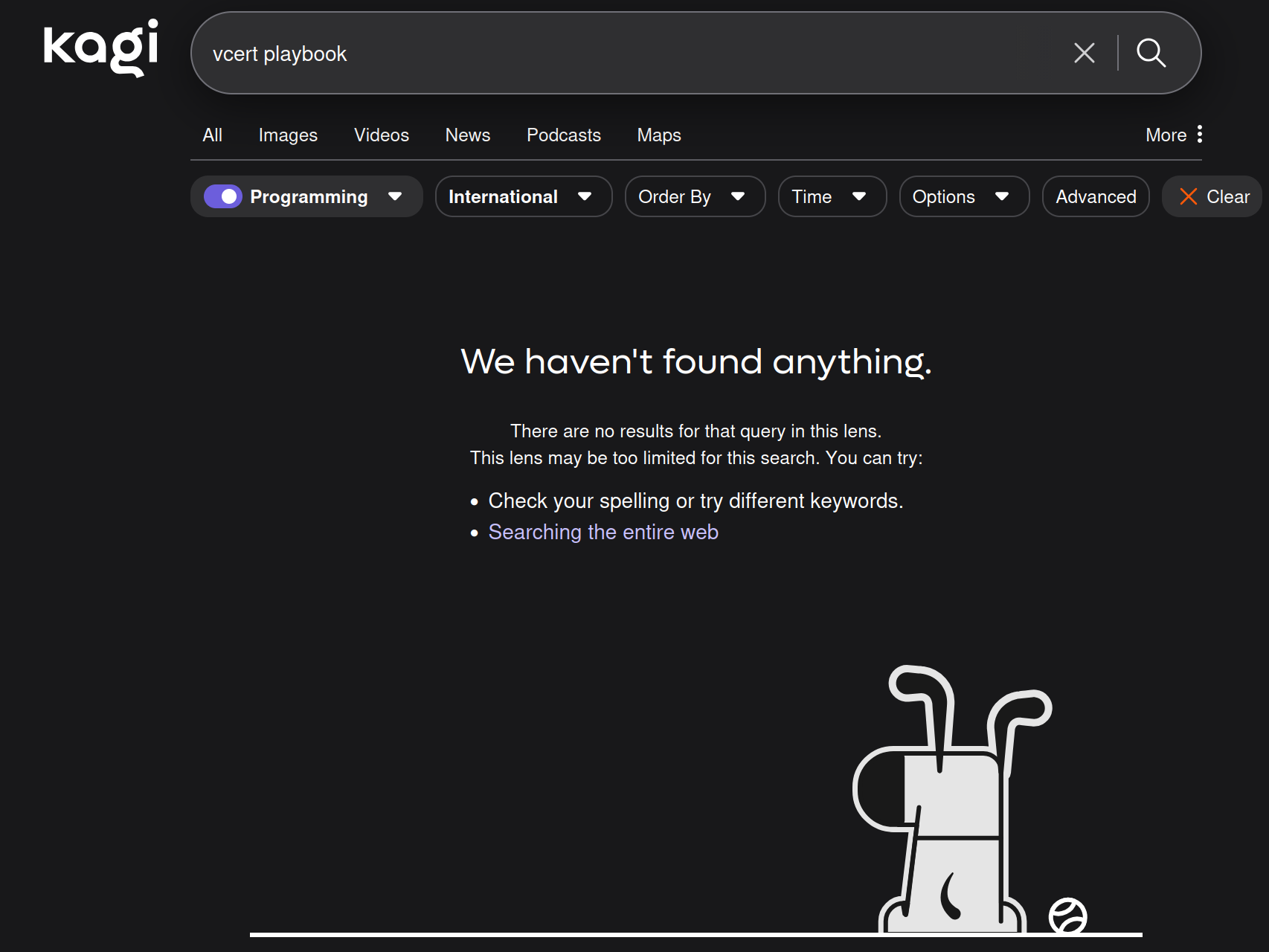Open the Maps tab
This screenshot has height=952, width=1269.
[658, 135]
